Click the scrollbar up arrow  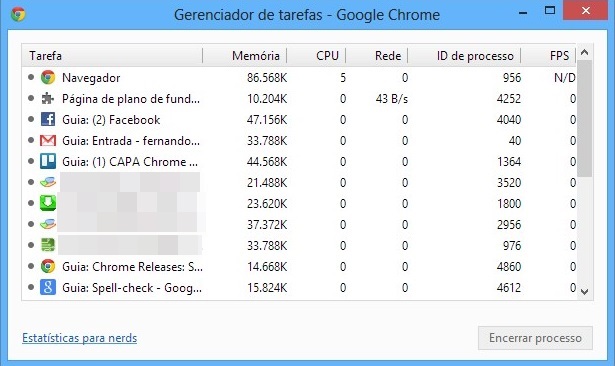pyautogui.click(x=584, y=52)
